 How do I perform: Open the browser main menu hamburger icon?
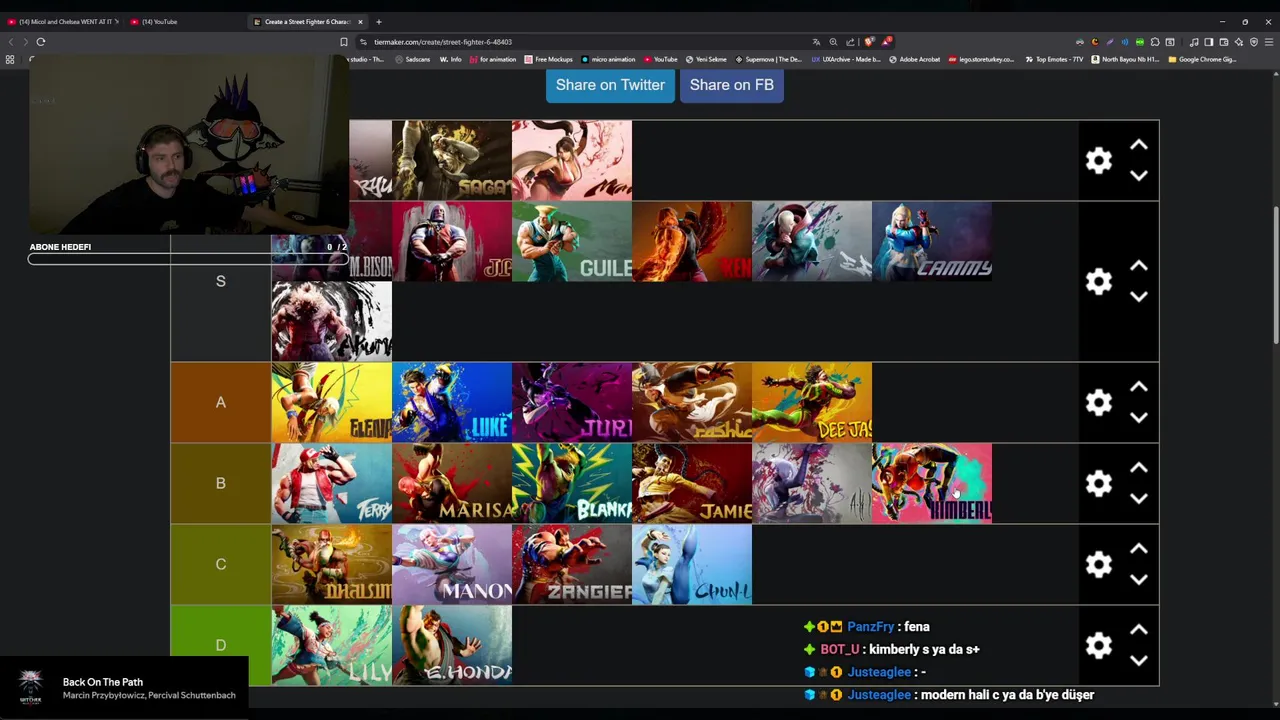[1269, 42]
